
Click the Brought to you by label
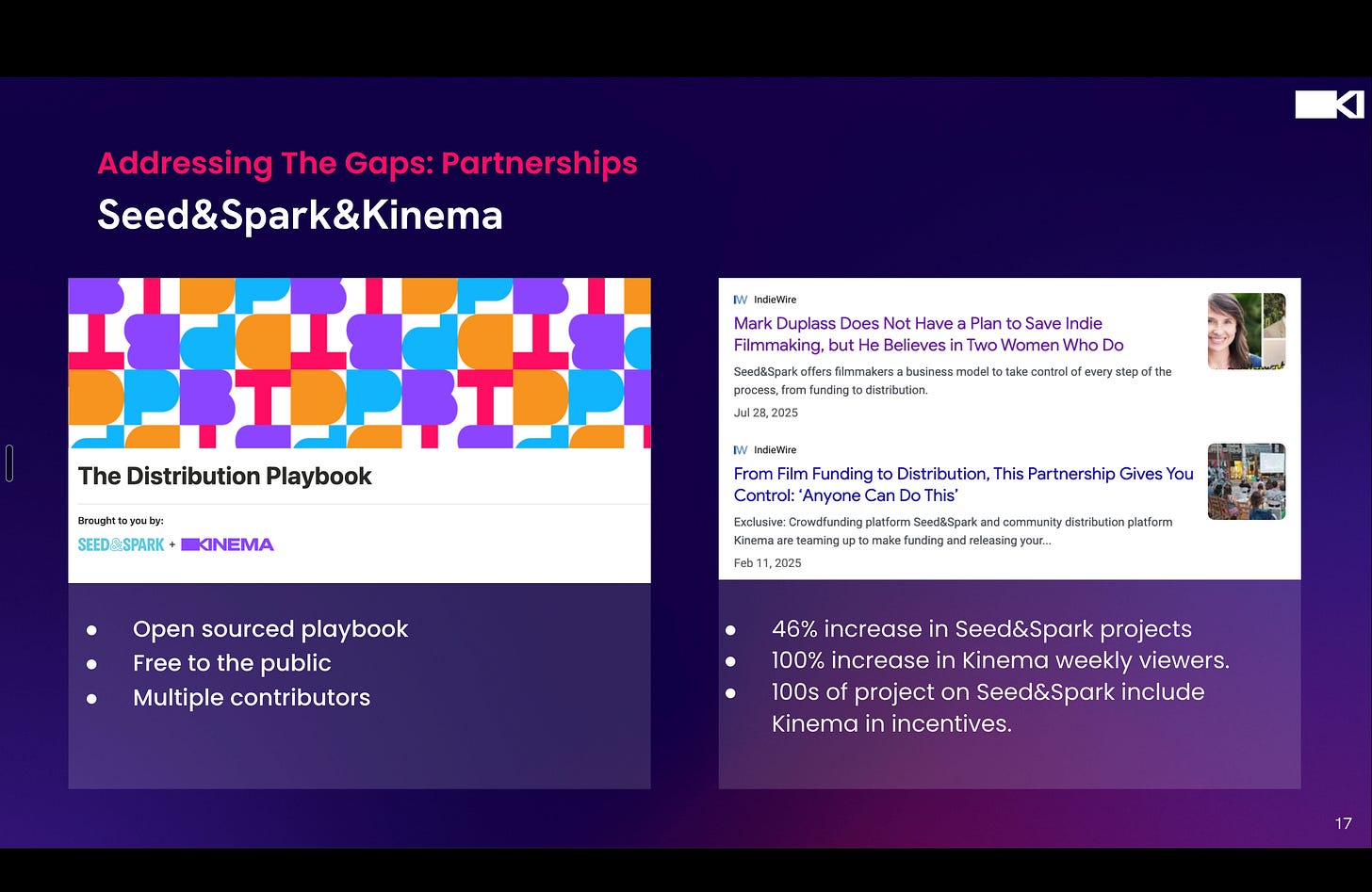(121, 521)
